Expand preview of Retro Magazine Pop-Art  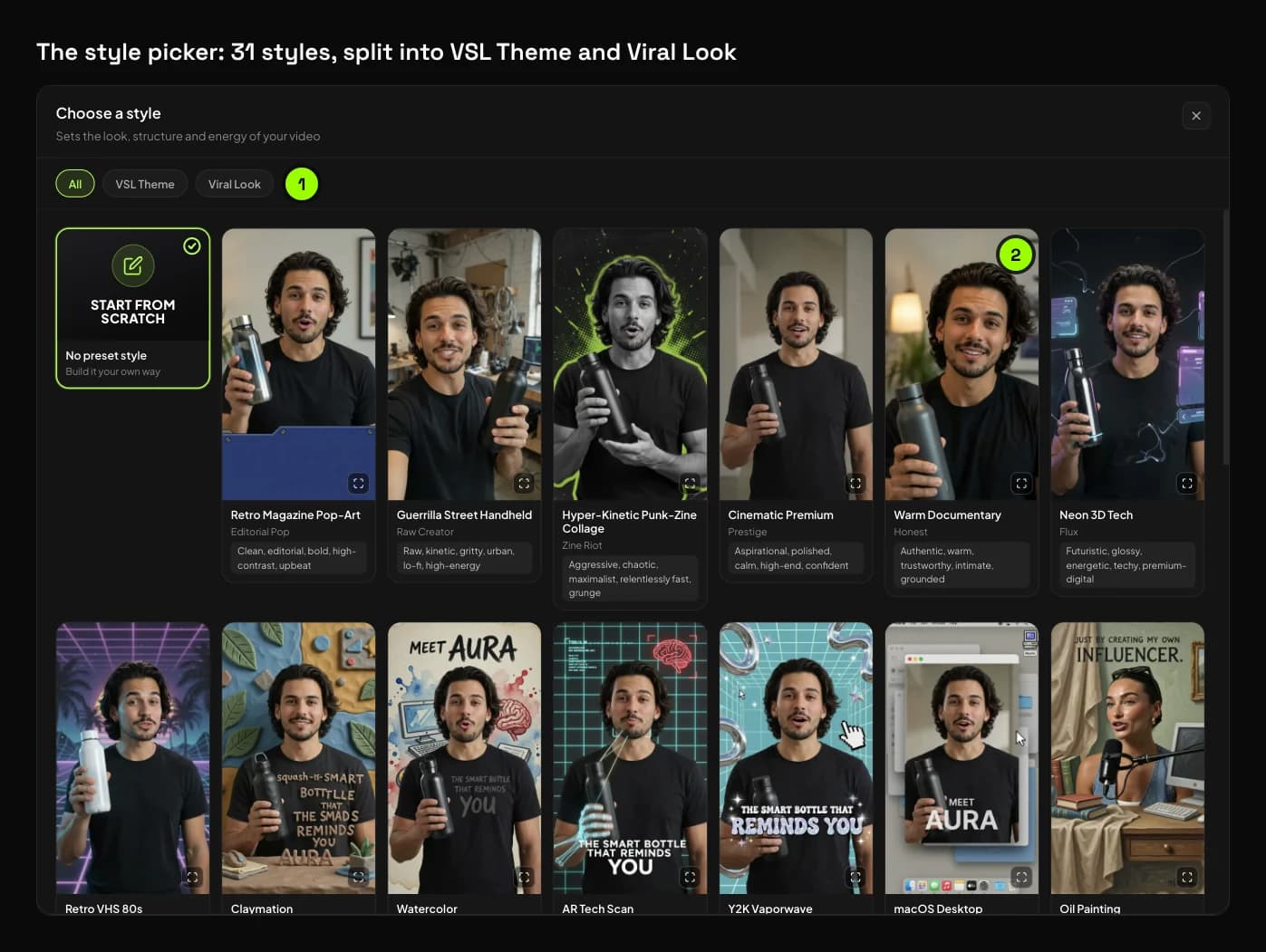358,483
